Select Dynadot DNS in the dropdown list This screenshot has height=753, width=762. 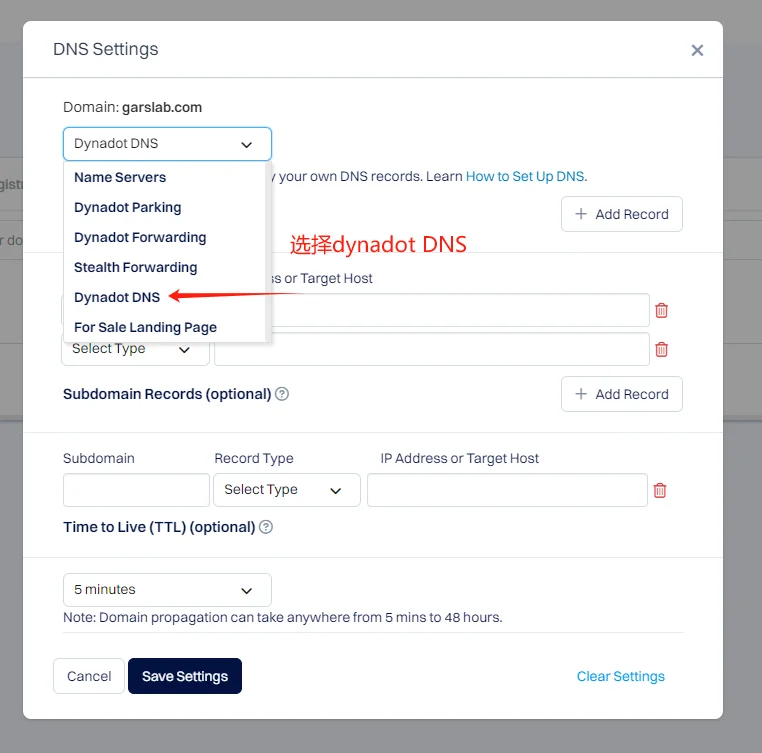(x=117, y=298)
